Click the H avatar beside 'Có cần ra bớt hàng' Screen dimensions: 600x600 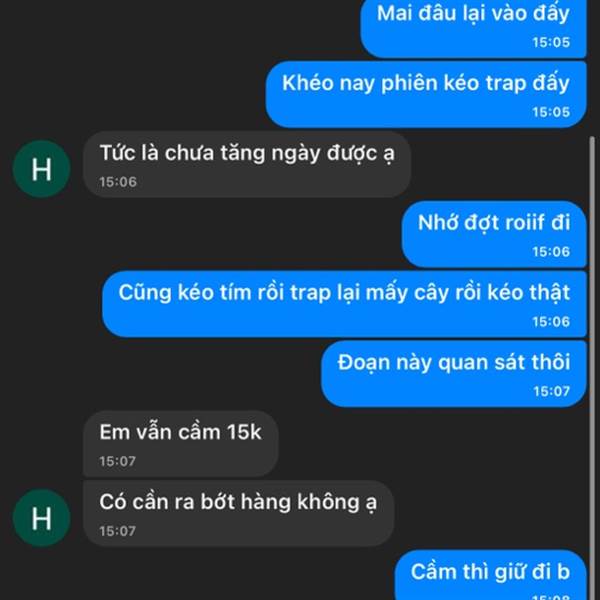41,518
